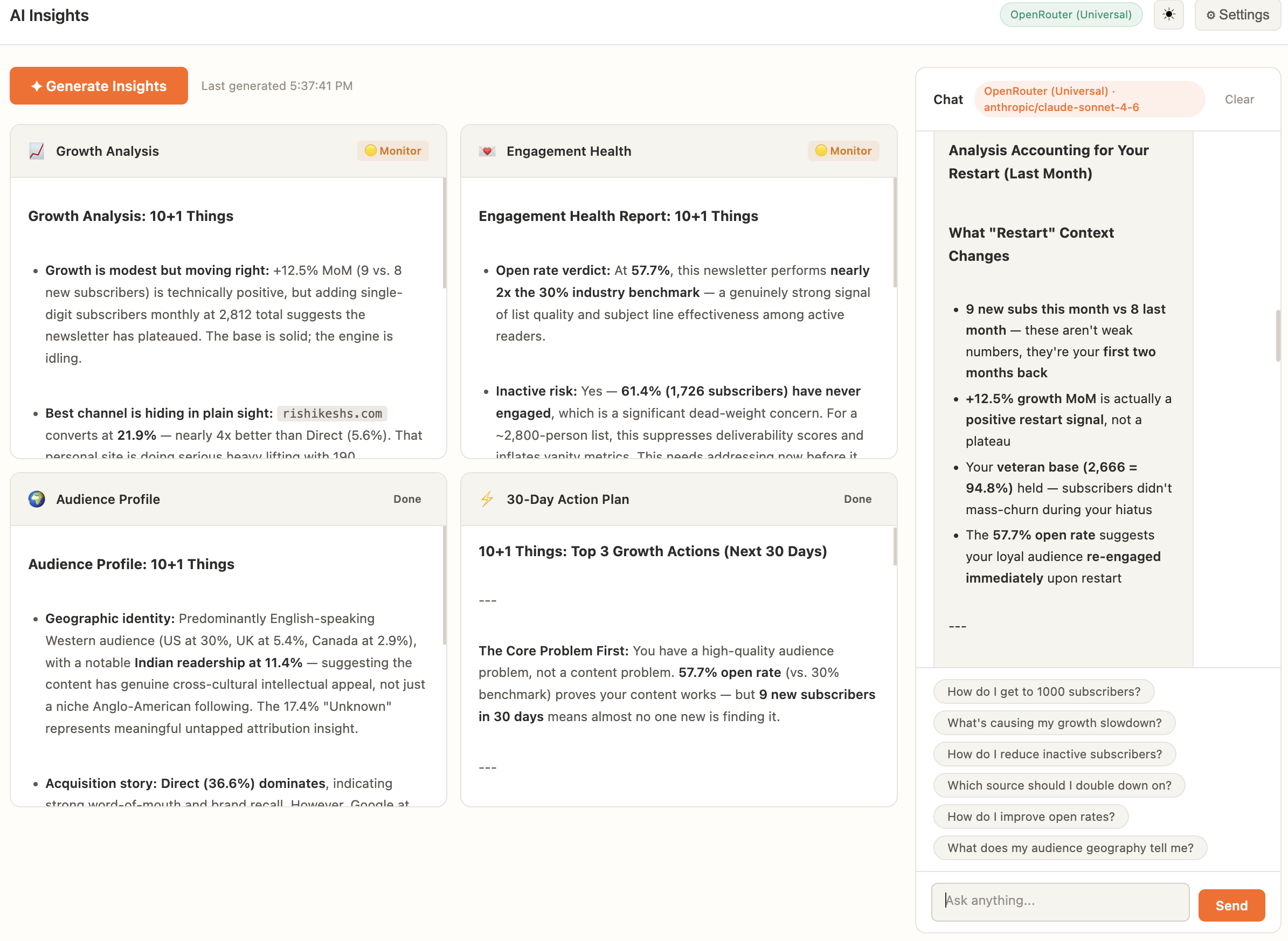Image resolution: width=1288 pixels, height=941 pixels.
Task: Send the chat message
Action: tap(1231, 905)
